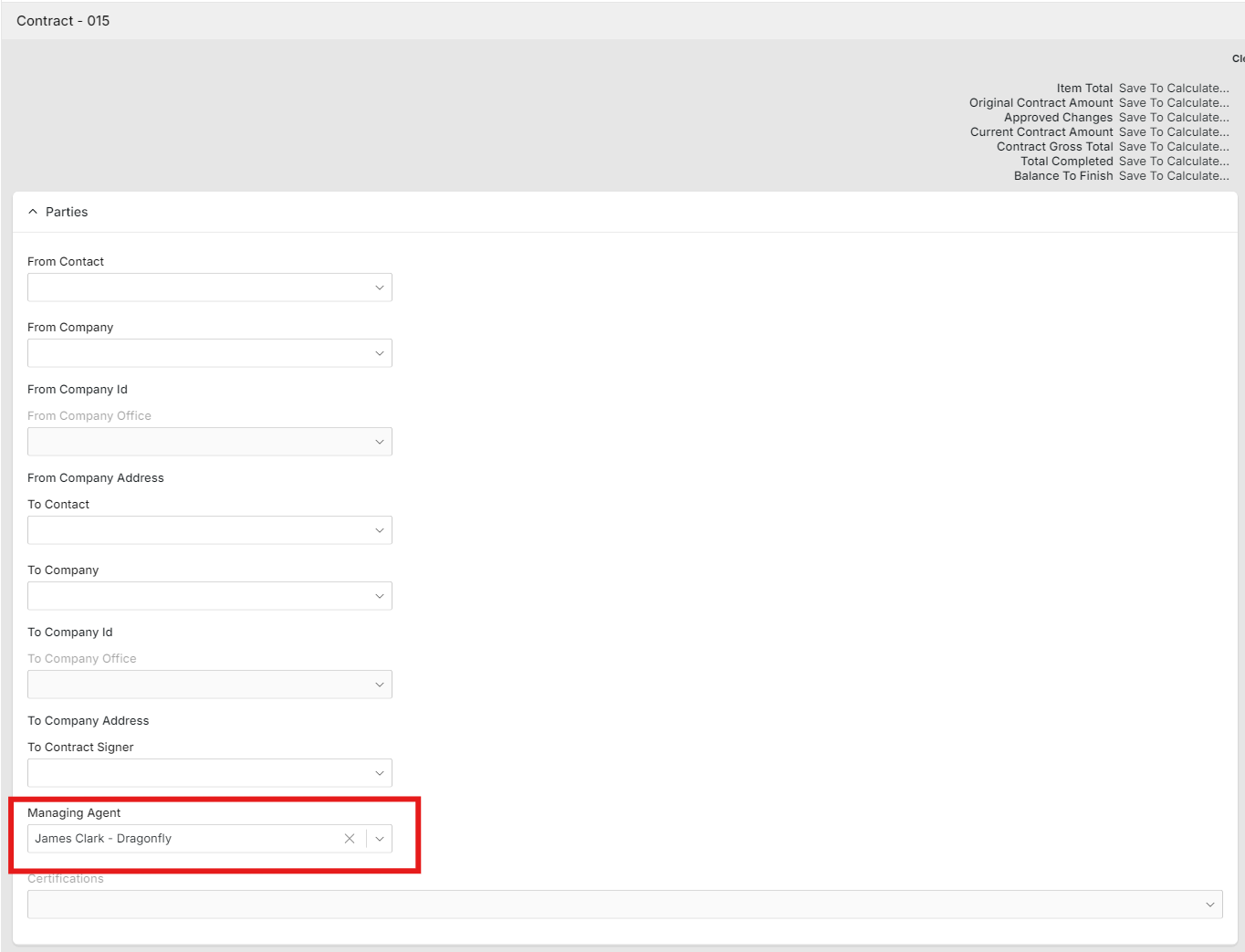The height and width of the screenshot is (952, 1245).
Task: Click the truncated button at top right
Action: tap(1238, 58)
